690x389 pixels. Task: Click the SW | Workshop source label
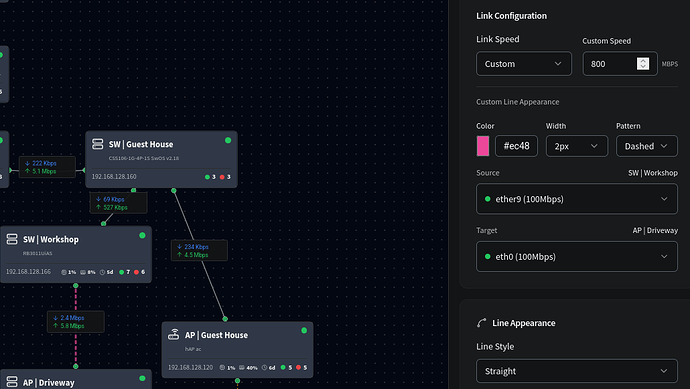(x=653, y=173)
